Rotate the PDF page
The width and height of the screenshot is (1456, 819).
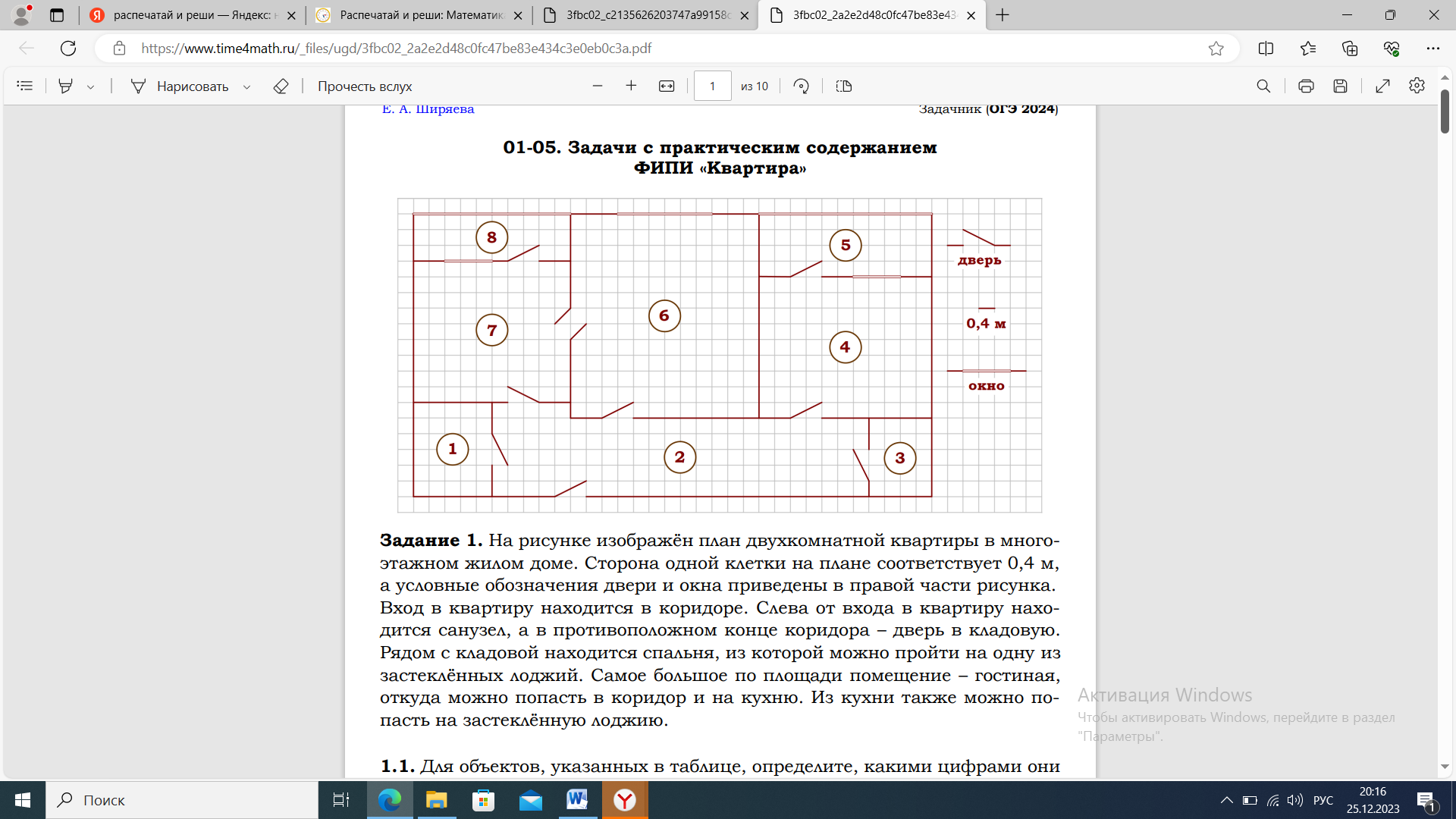click(x=802, y=86)
